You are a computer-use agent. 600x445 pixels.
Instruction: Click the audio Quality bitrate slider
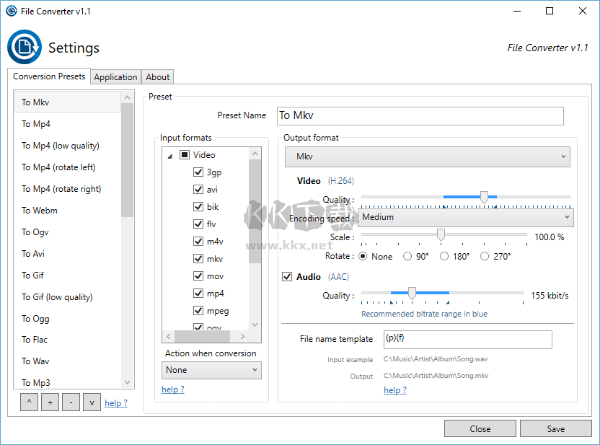411,294
